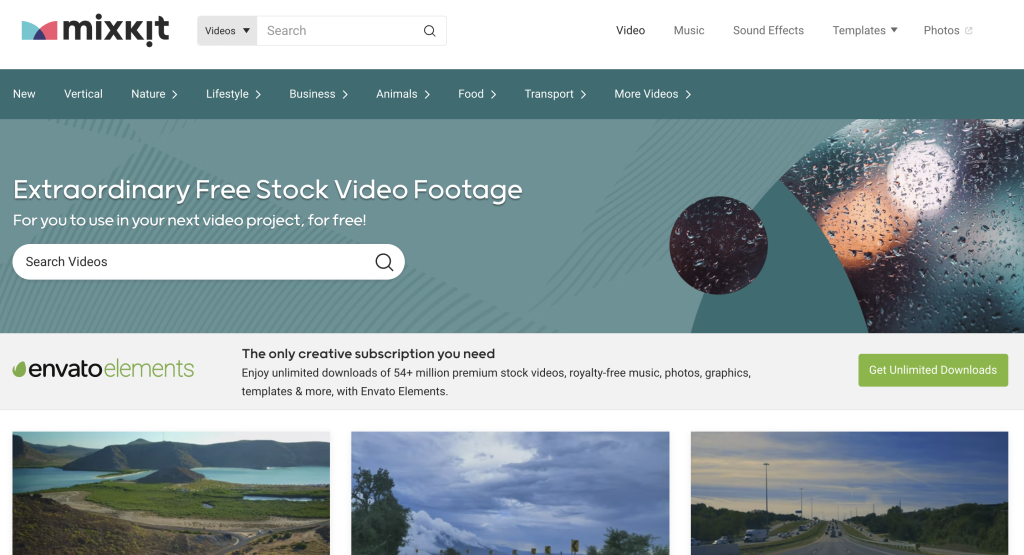Open the coastal lagoon landscape video thumbnail
The height and width of the screenshot is (555, 1024).
tap(171, 492)
